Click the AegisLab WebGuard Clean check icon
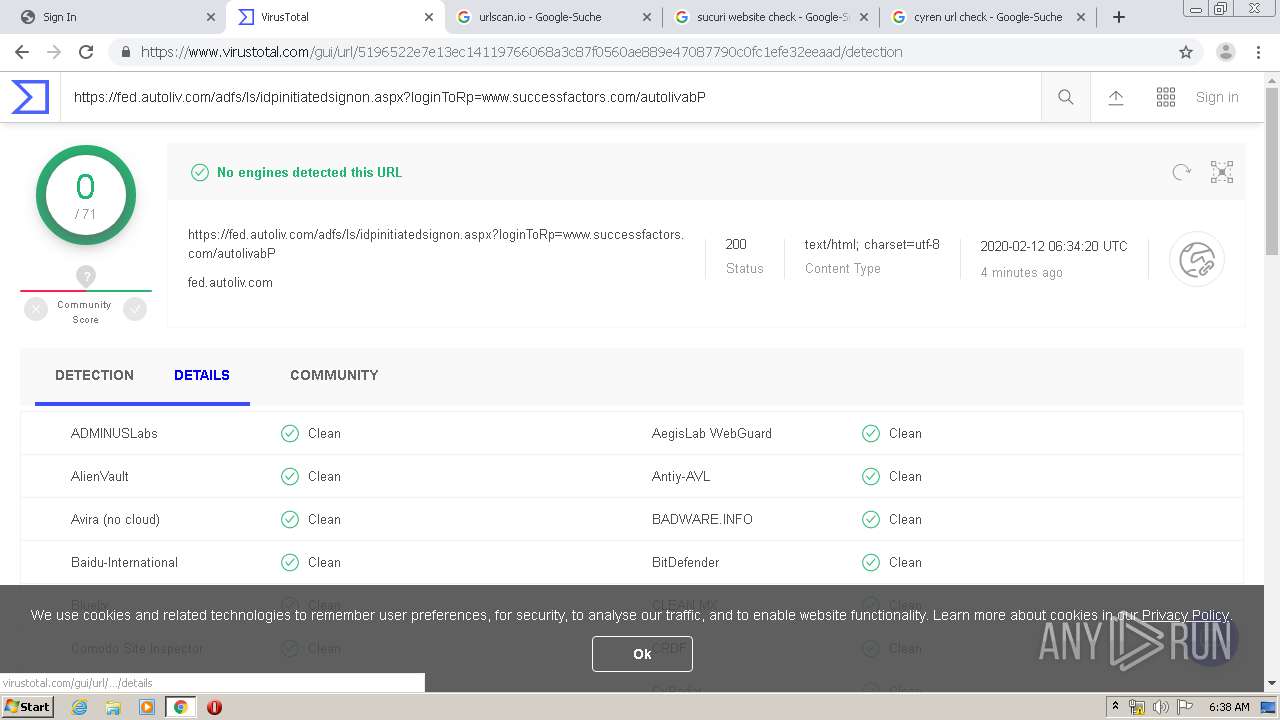This screenshot has width=1280, height=720. point(871,433)
